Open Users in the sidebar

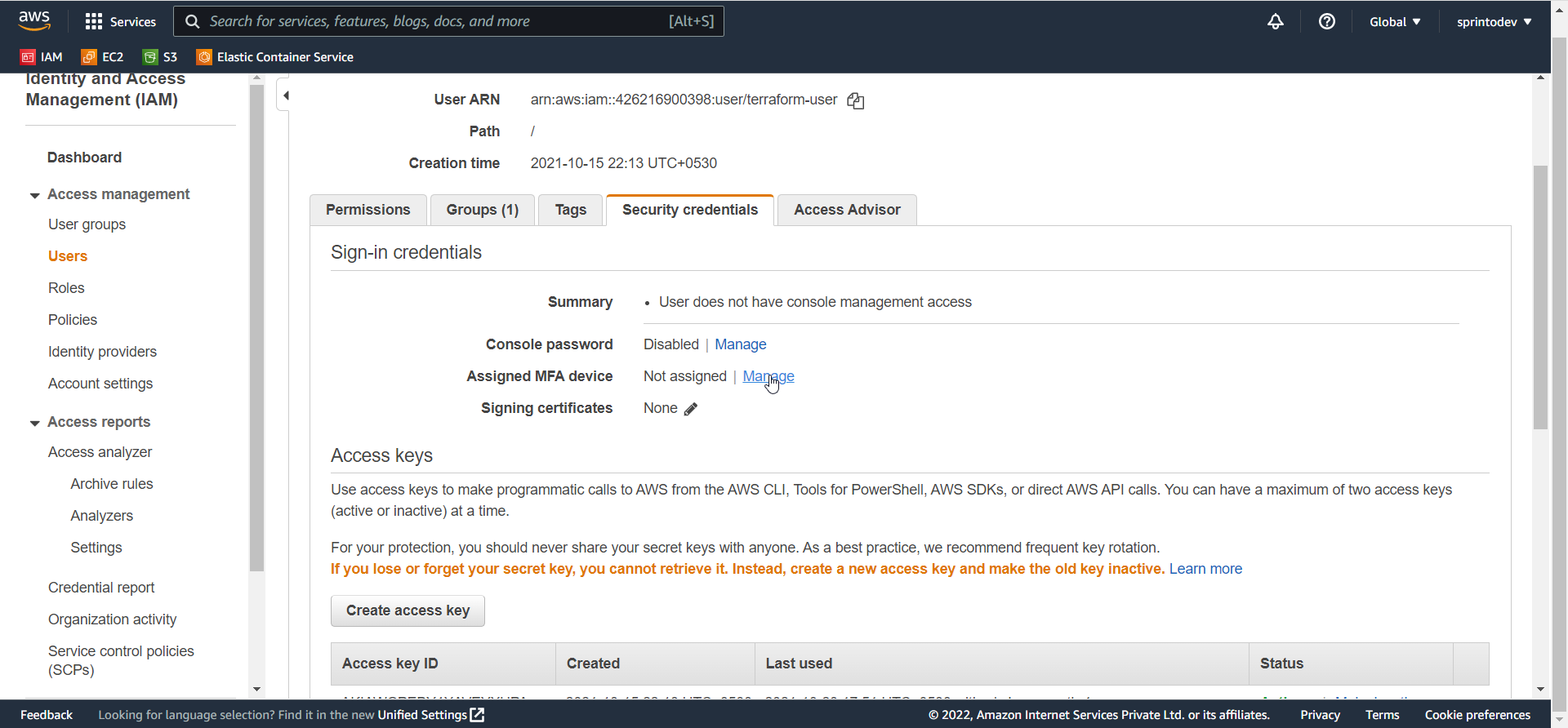tap(68, 256)
